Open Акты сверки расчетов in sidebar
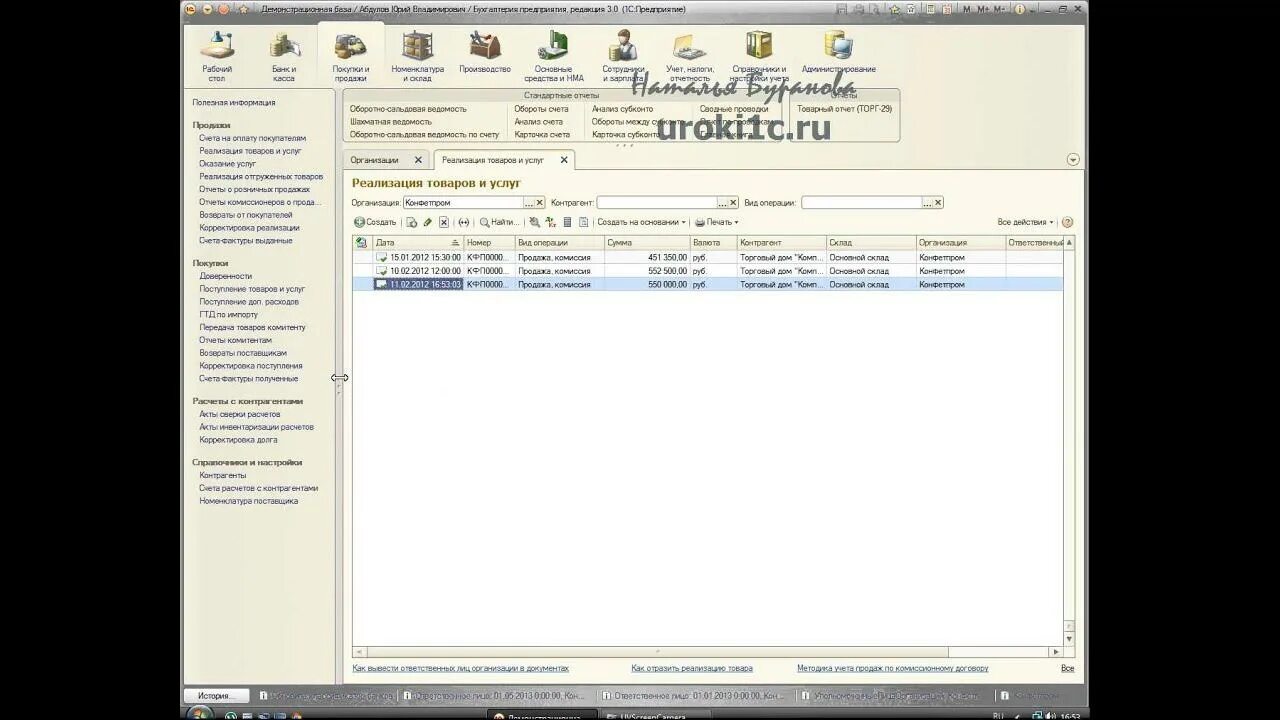The height and width of the screenshot is (720, 1280). tap(239, 414)
